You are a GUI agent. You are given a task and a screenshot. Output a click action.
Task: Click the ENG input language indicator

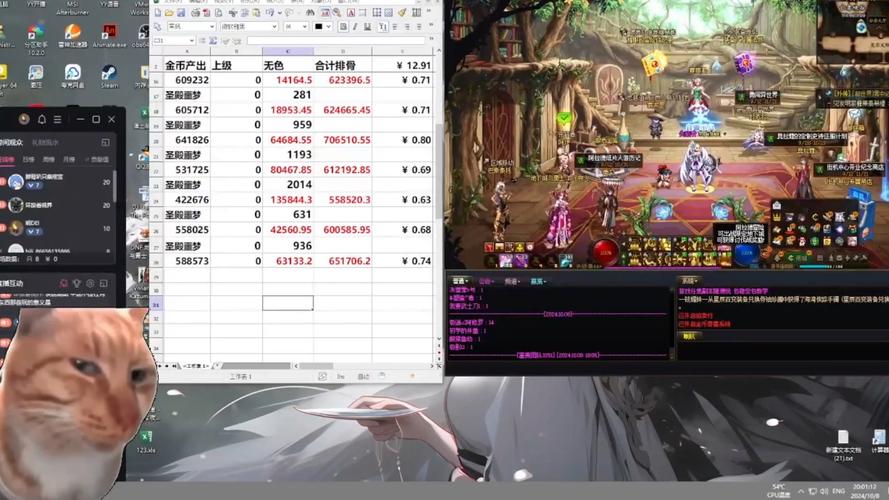coord(839,491)
